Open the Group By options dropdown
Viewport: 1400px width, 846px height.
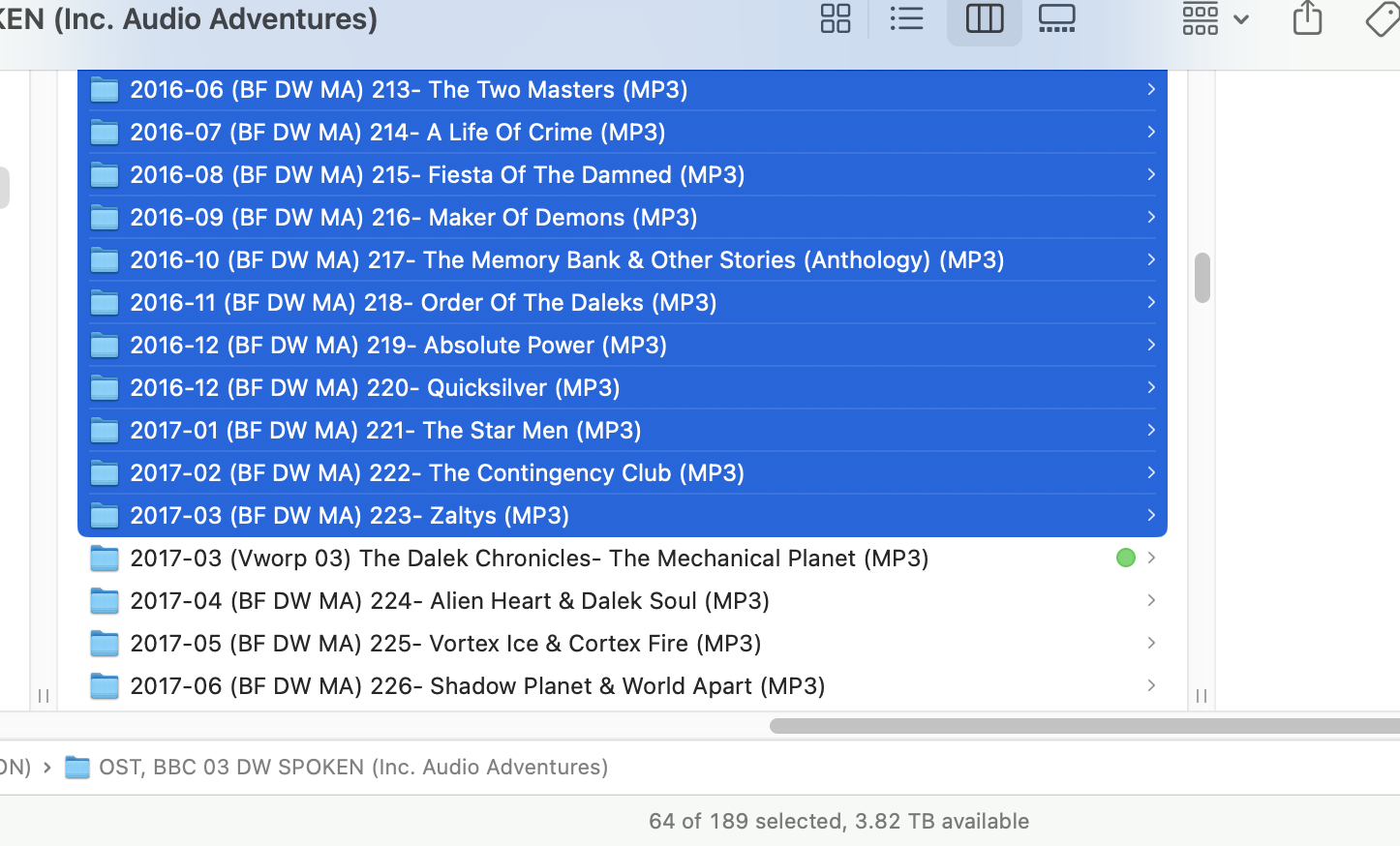(x=1214, y=18)
